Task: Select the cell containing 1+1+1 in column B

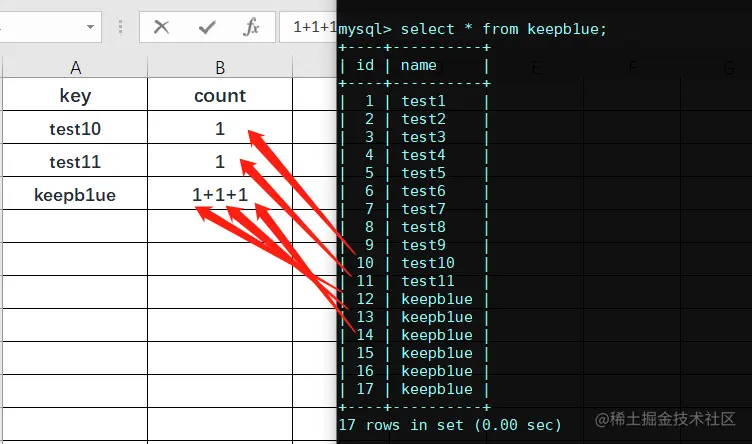Action: 220,194
